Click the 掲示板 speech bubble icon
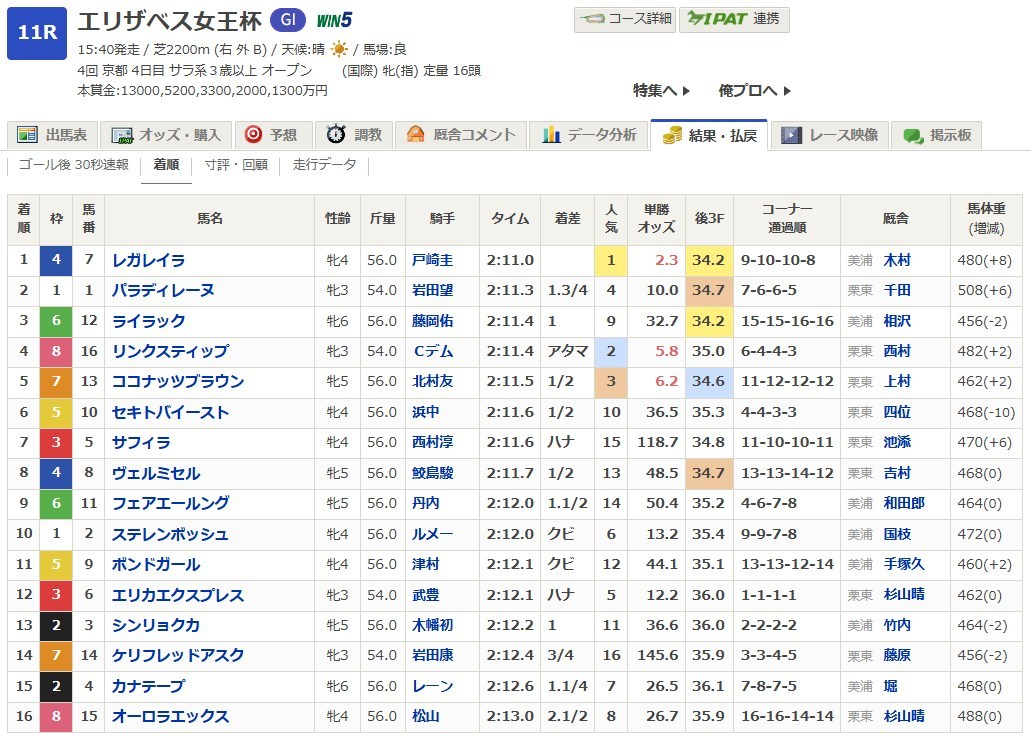This screenshot has width=1031, height=738. [x=913, y=135]
